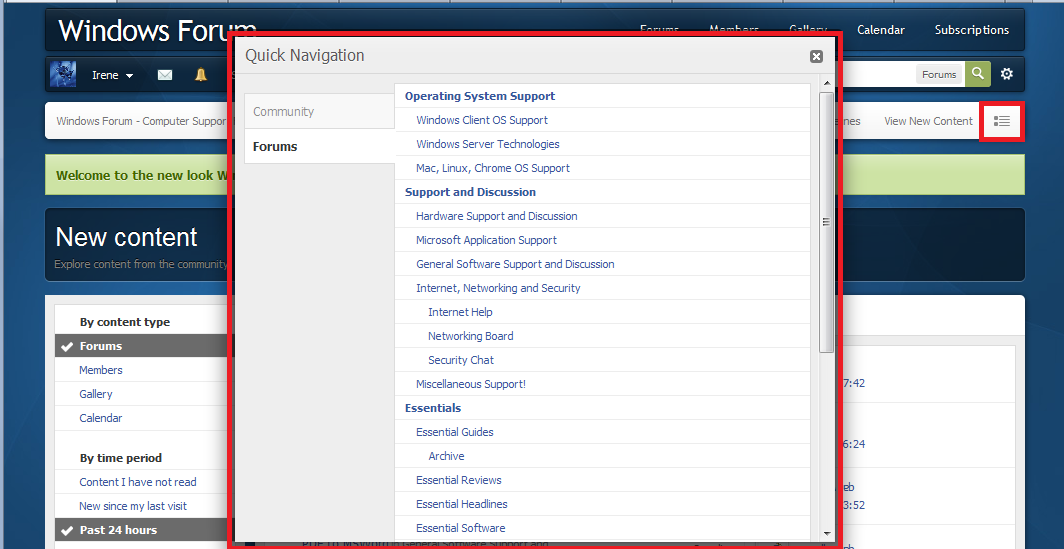The height and width of the screenshot is (549, 1064).
Task: Open Microsoft Application Support forum
Action: click(x=486, y=240)
